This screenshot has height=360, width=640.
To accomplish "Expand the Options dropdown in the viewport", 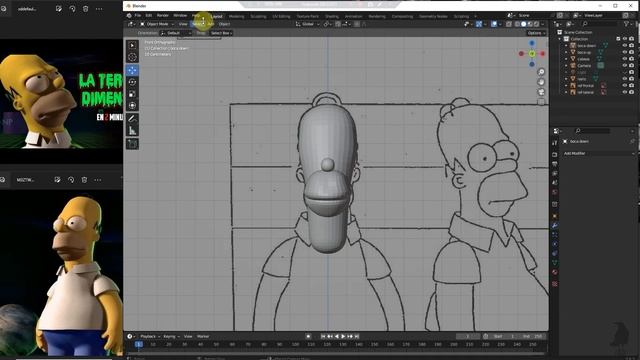I will coord(536,33).
